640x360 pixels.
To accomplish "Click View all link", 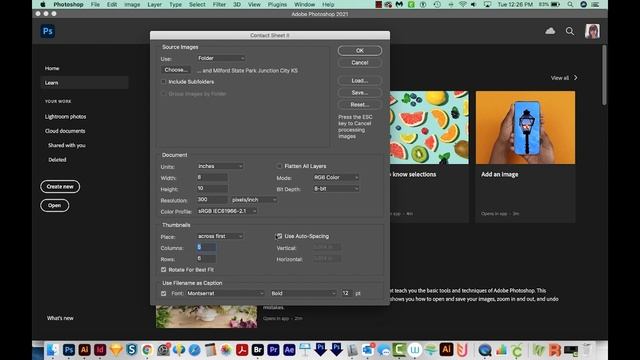I will [x=560, y=78].
